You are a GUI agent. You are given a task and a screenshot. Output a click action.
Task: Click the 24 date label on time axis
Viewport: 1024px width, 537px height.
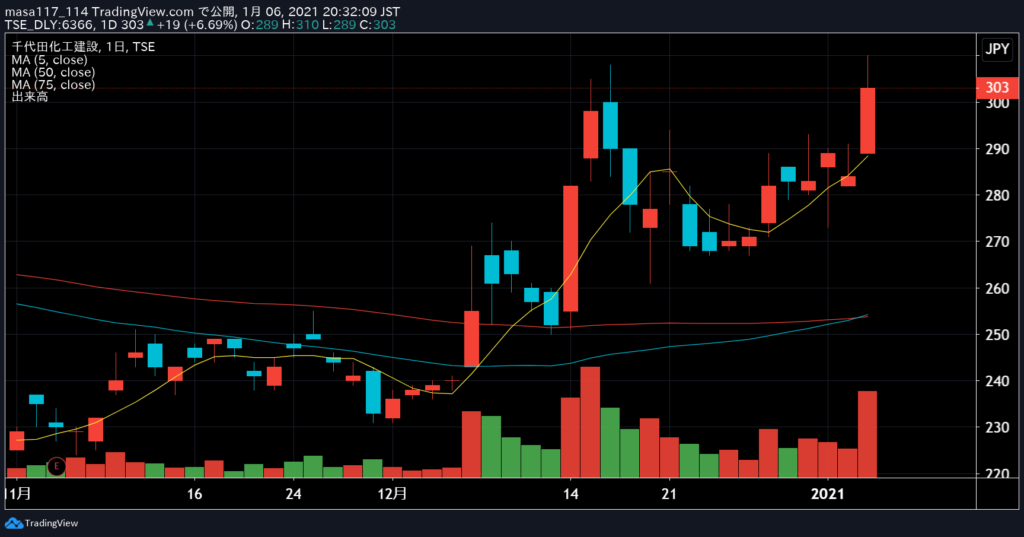(x=293, y=493)
